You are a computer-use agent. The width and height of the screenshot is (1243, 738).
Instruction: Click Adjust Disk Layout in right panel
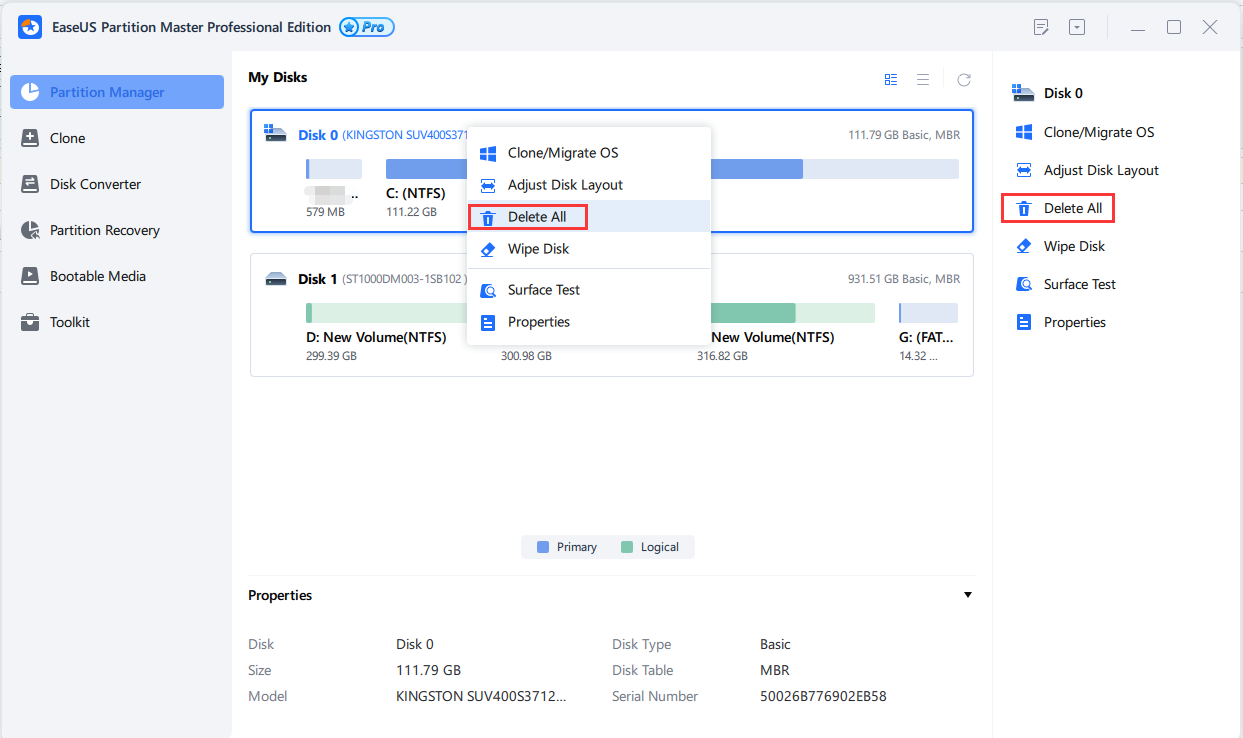click(1100, 170)
